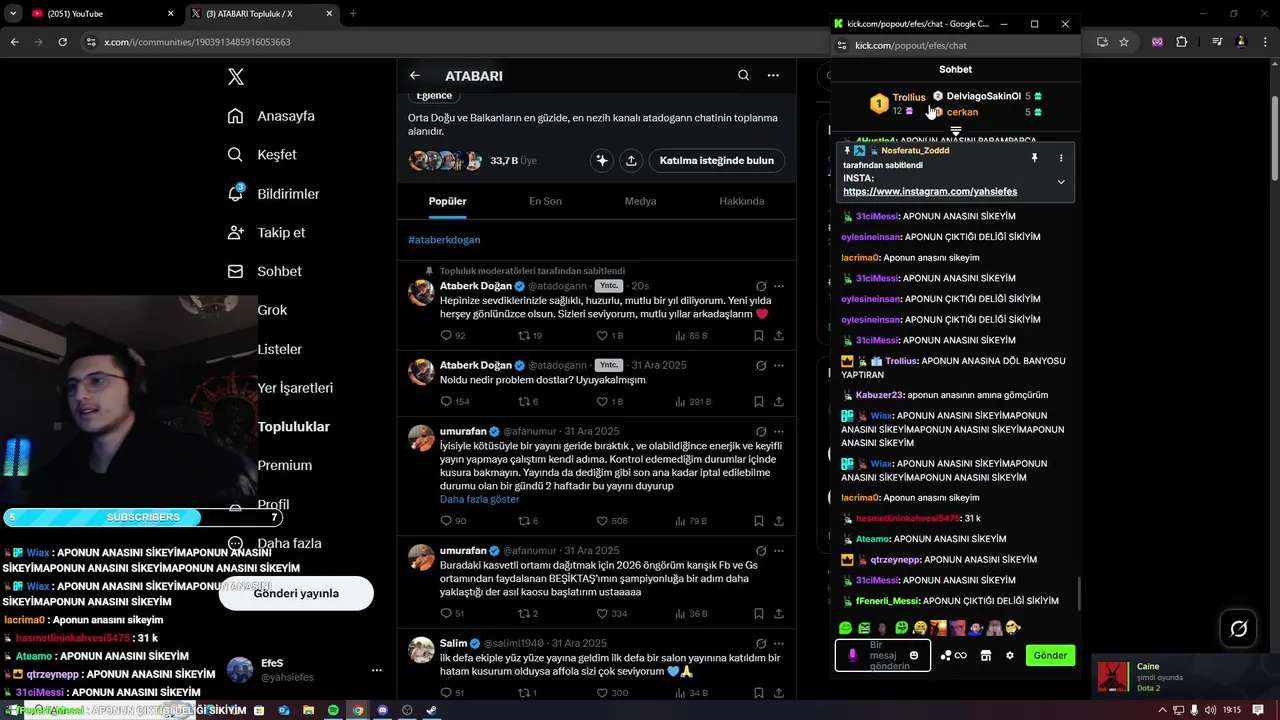Bookmark umurafan's 'Buradaki kasvetli' post
Screen dimensions: 1280x720
759,613
